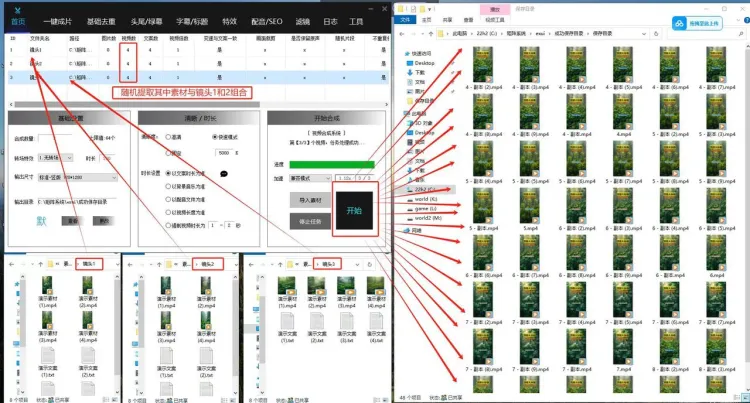
Task: Click the 合成数量 input field
Action: (x=55, y=138)
